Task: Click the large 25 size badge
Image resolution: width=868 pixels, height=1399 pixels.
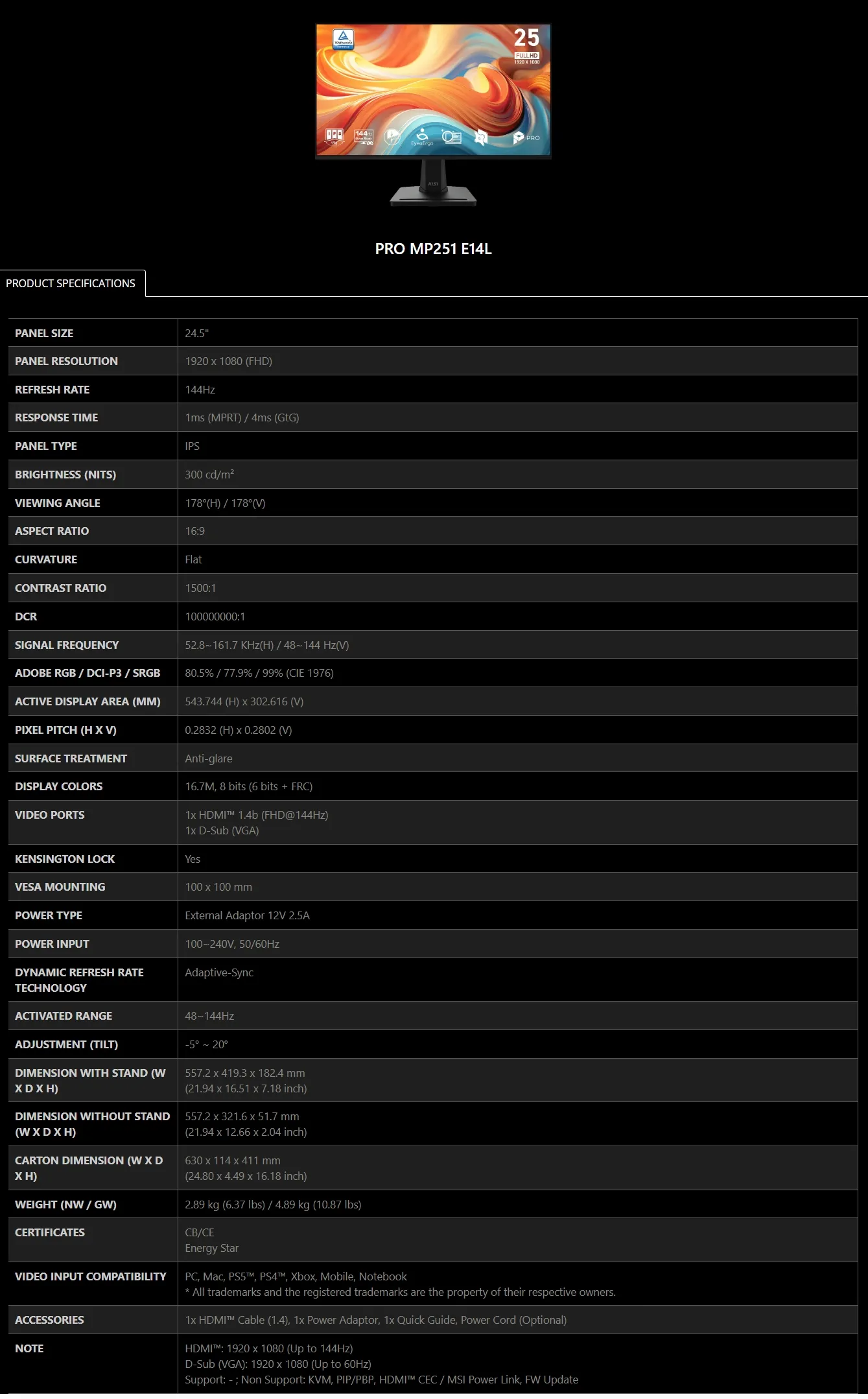Action: click(x=526, y=38)
